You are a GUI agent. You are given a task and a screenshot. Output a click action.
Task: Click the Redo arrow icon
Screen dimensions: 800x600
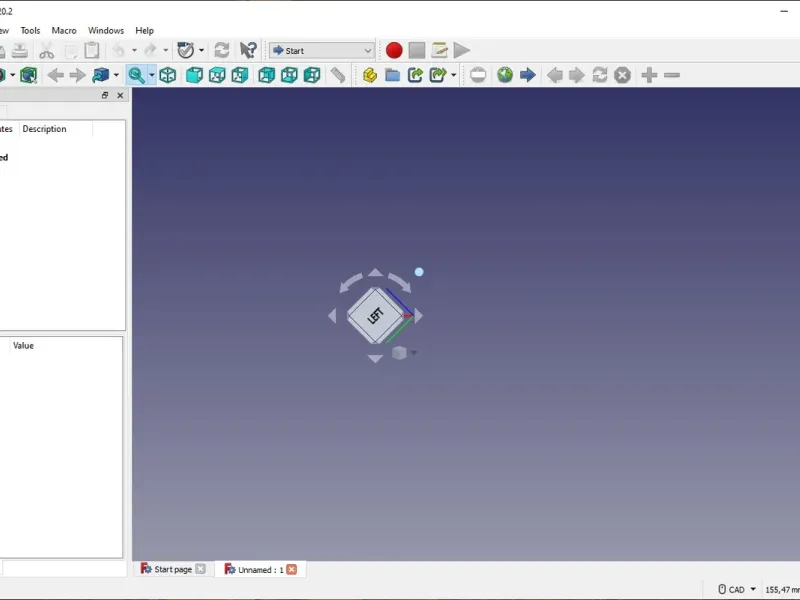(x=150, y=50)
